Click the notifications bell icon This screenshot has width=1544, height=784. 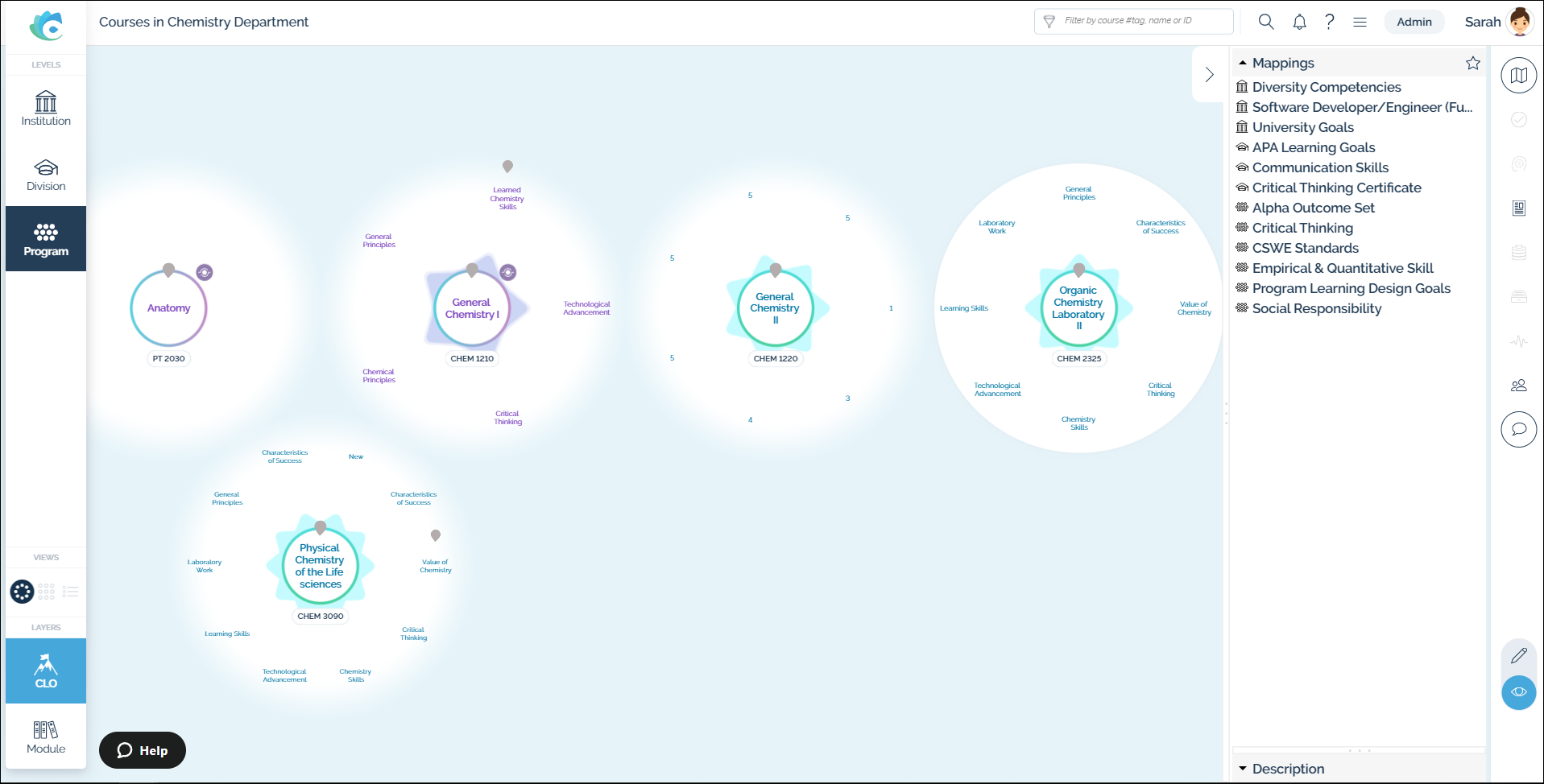click(x=1299, y=22)
